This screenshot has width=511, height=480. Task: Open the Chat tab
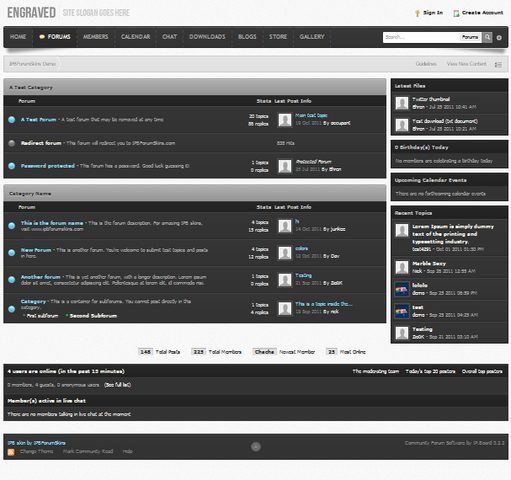(x=169, y=37)
